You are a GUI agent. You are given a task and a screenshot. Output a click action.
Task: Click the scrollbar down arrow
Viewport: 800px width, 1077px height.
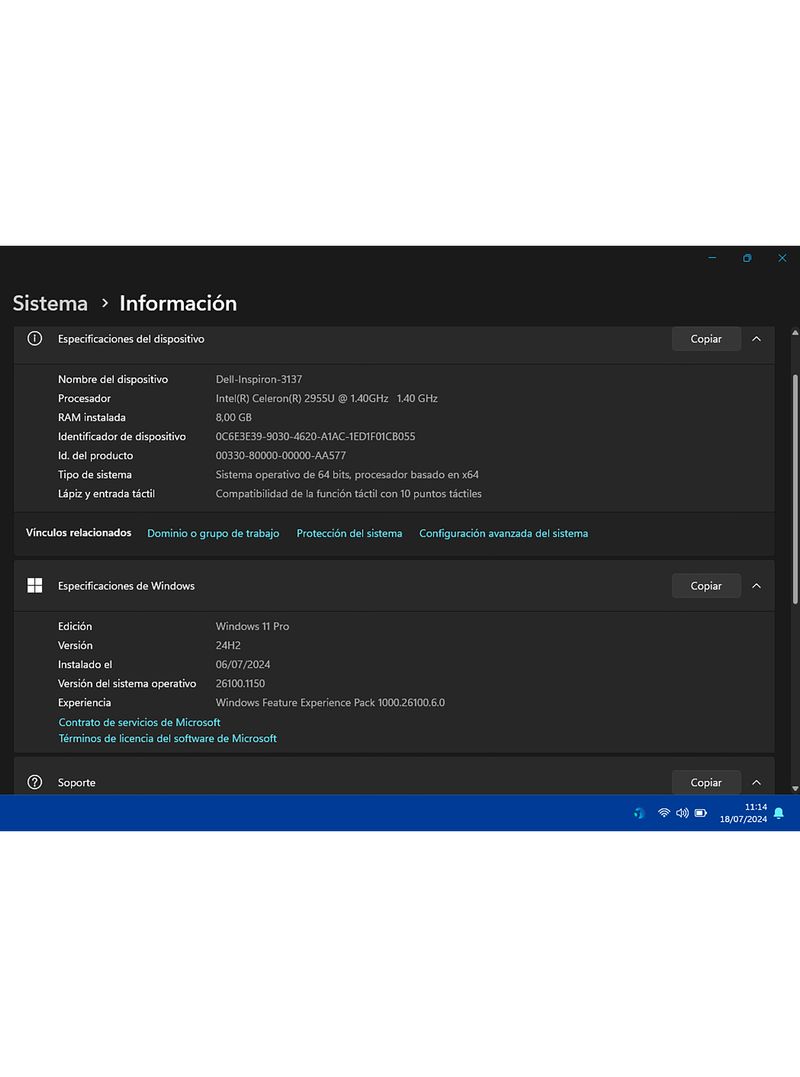(795, 789)
